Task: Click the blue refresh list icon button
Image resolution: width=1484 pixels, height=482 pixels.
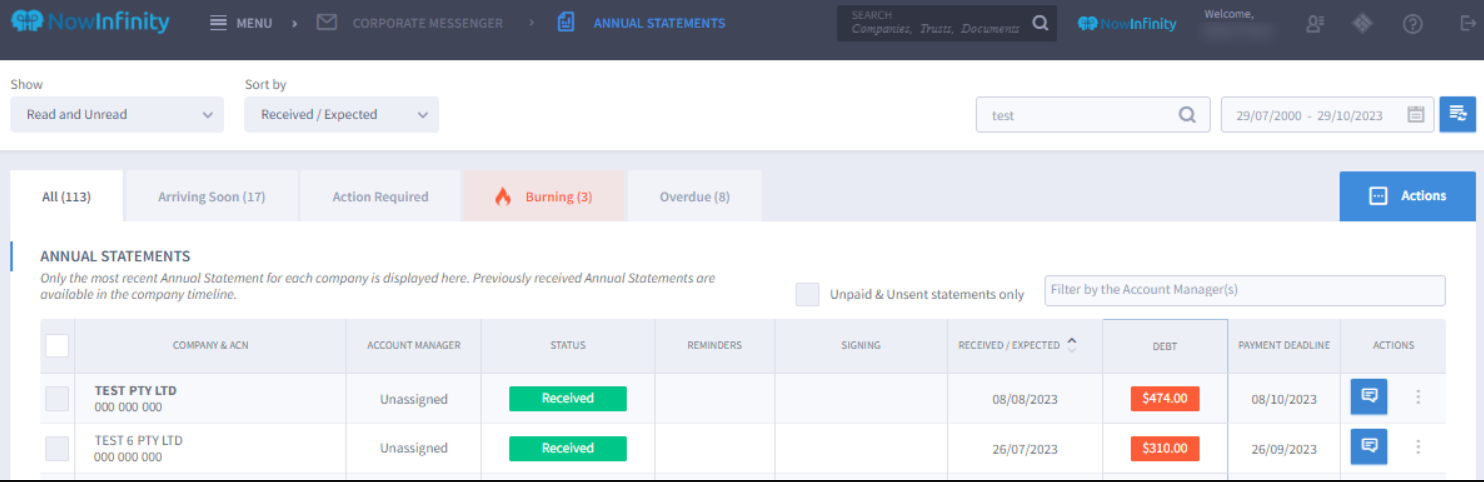Action: (x=1457, y=115)
